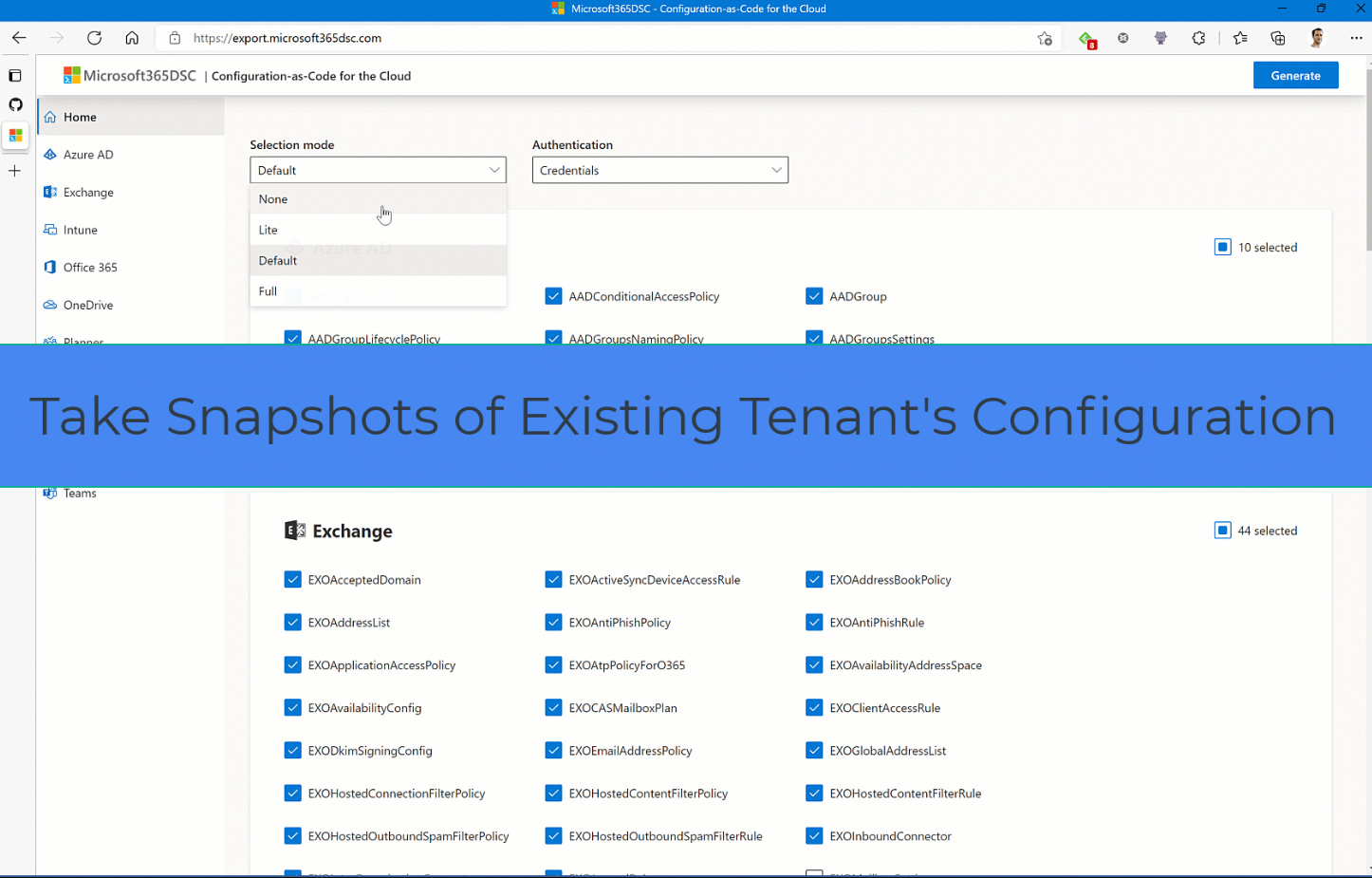Screen dimensions: 1372x878
Task: Open Office 365 in the sidebar
Action: tap(131, 268)
